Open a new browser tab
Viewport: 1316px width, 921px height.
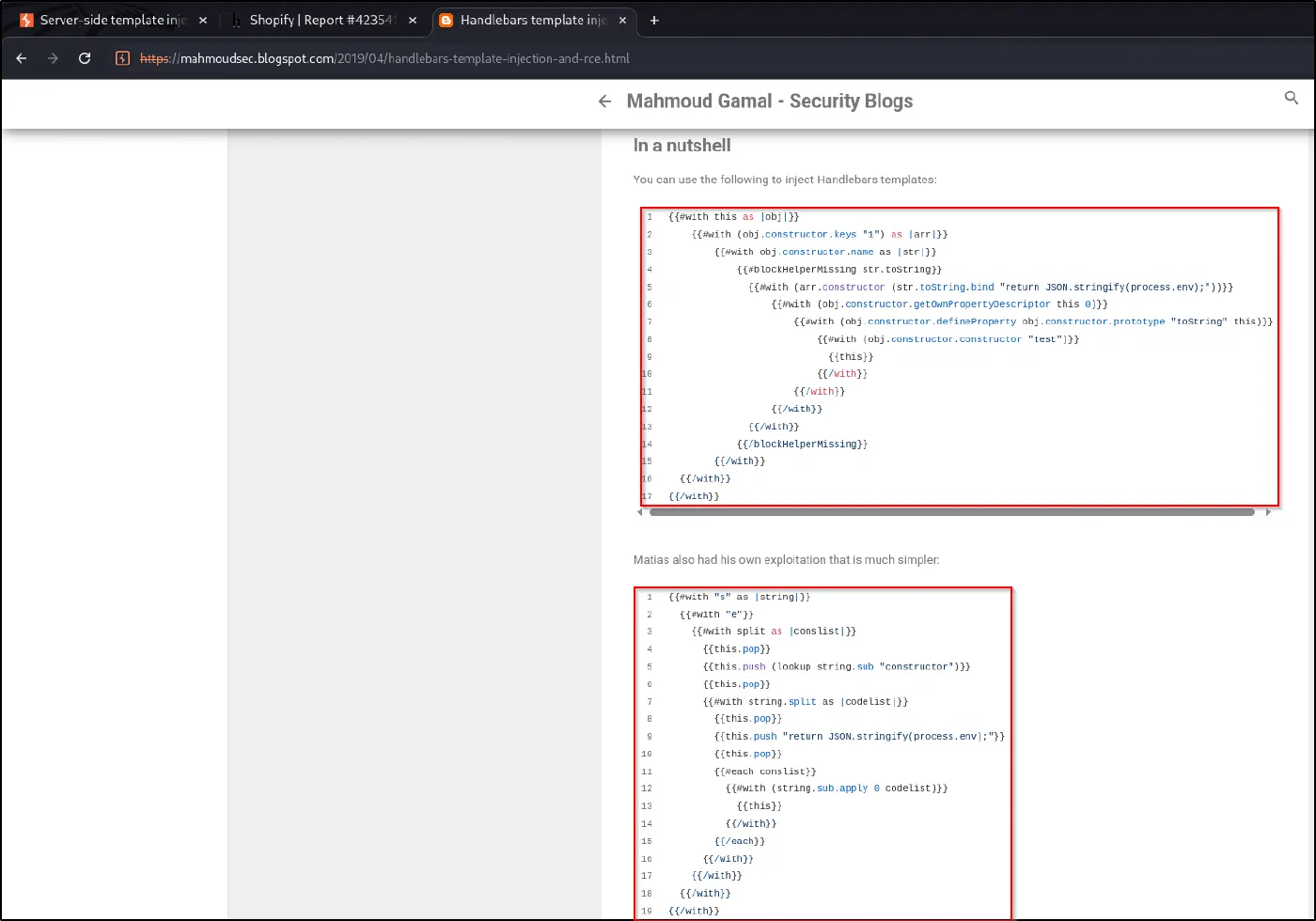(x=654, y=20)
